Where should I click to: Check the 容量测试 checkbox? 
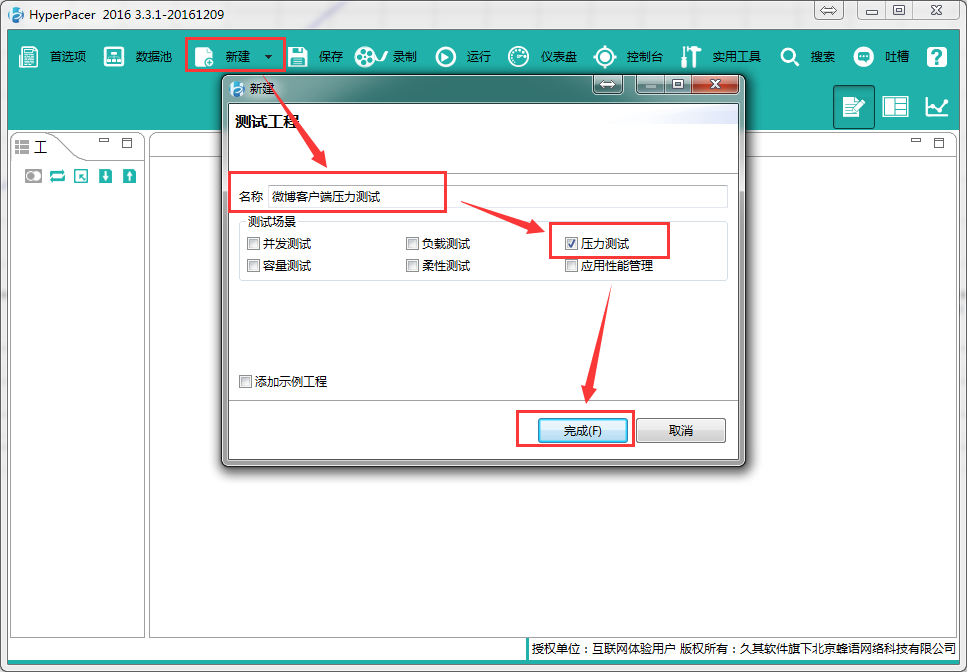click(253, 266)
